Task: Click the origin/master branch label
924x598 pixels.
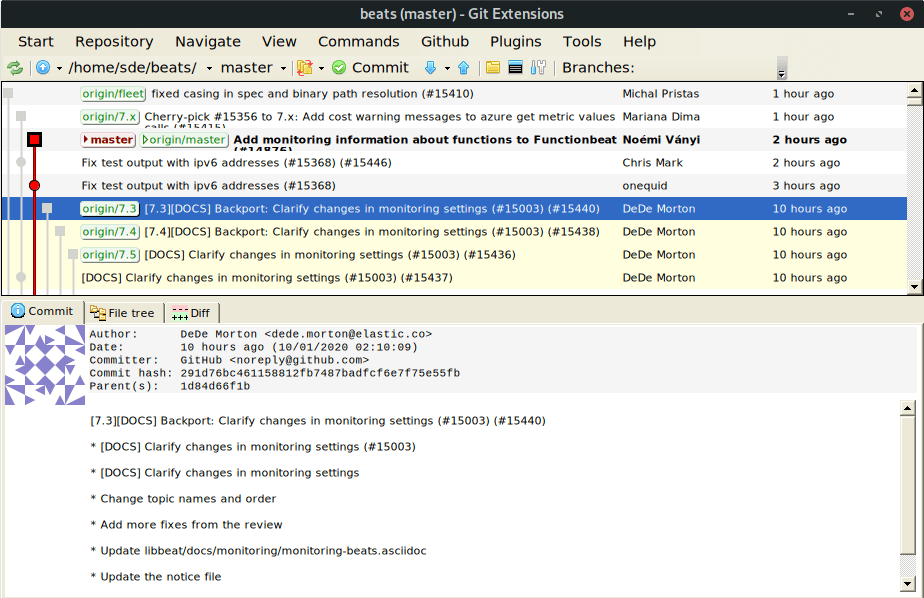Action: tap(184, 140)
